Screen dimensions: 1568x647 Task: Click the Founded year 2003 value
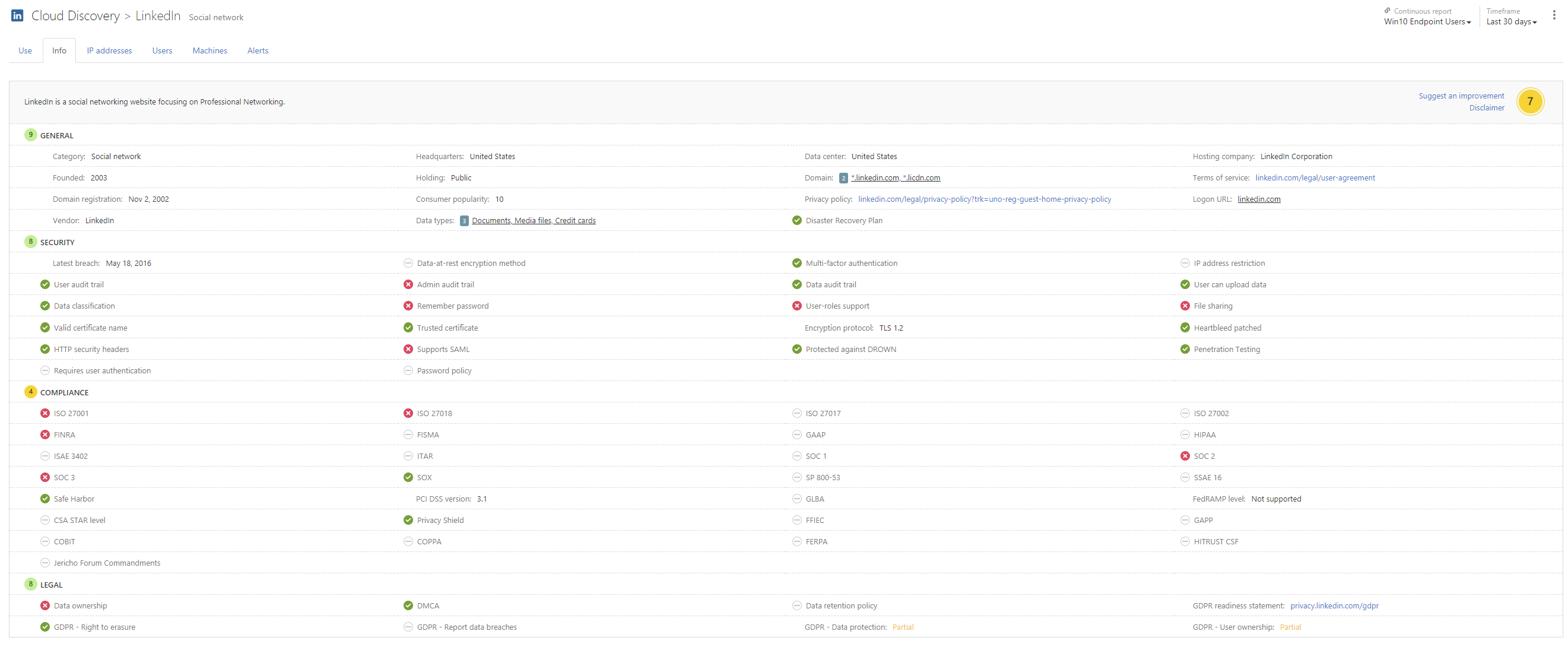(x=99, y=177)
